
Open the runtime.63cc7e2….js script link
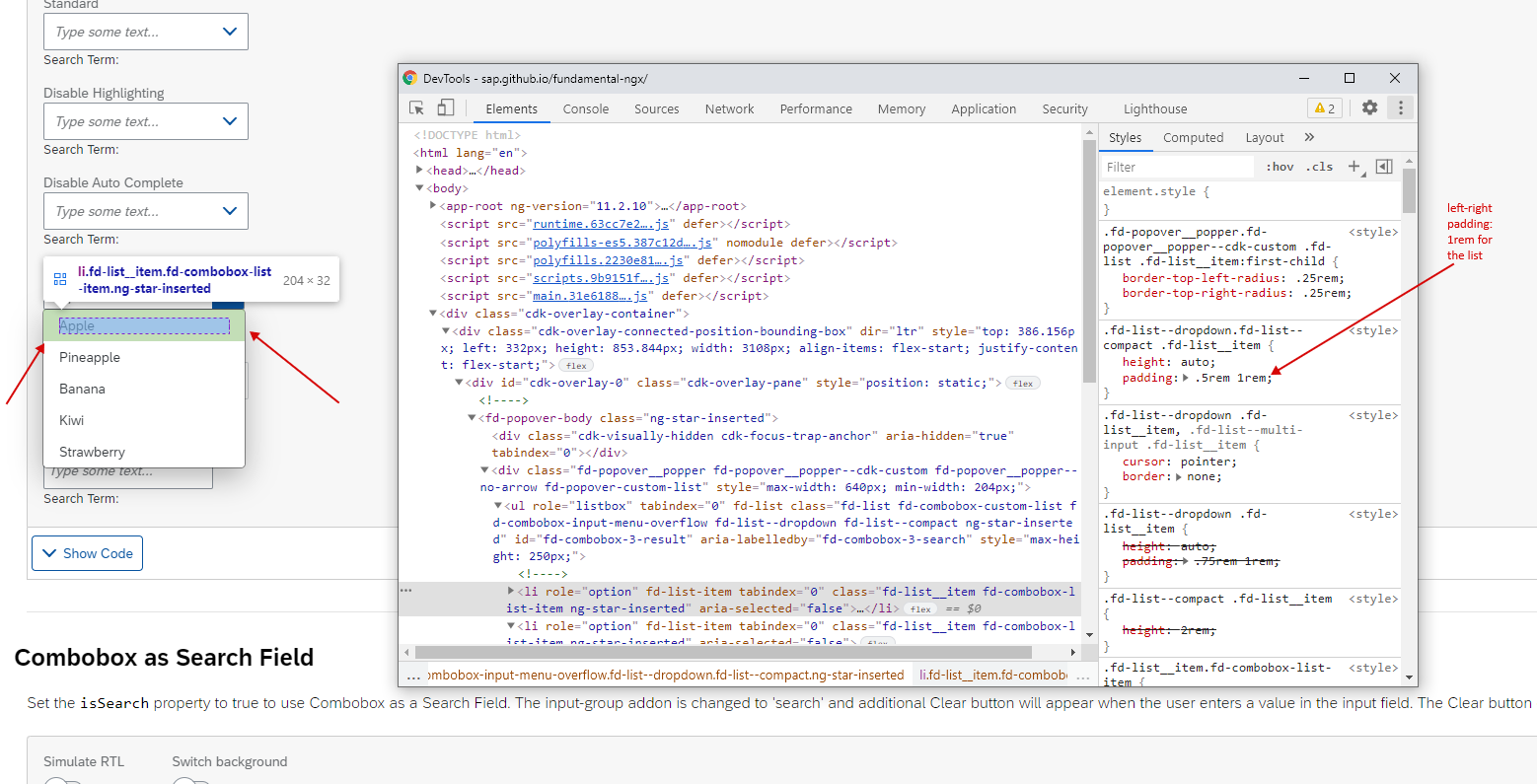[x=601, y=224]
